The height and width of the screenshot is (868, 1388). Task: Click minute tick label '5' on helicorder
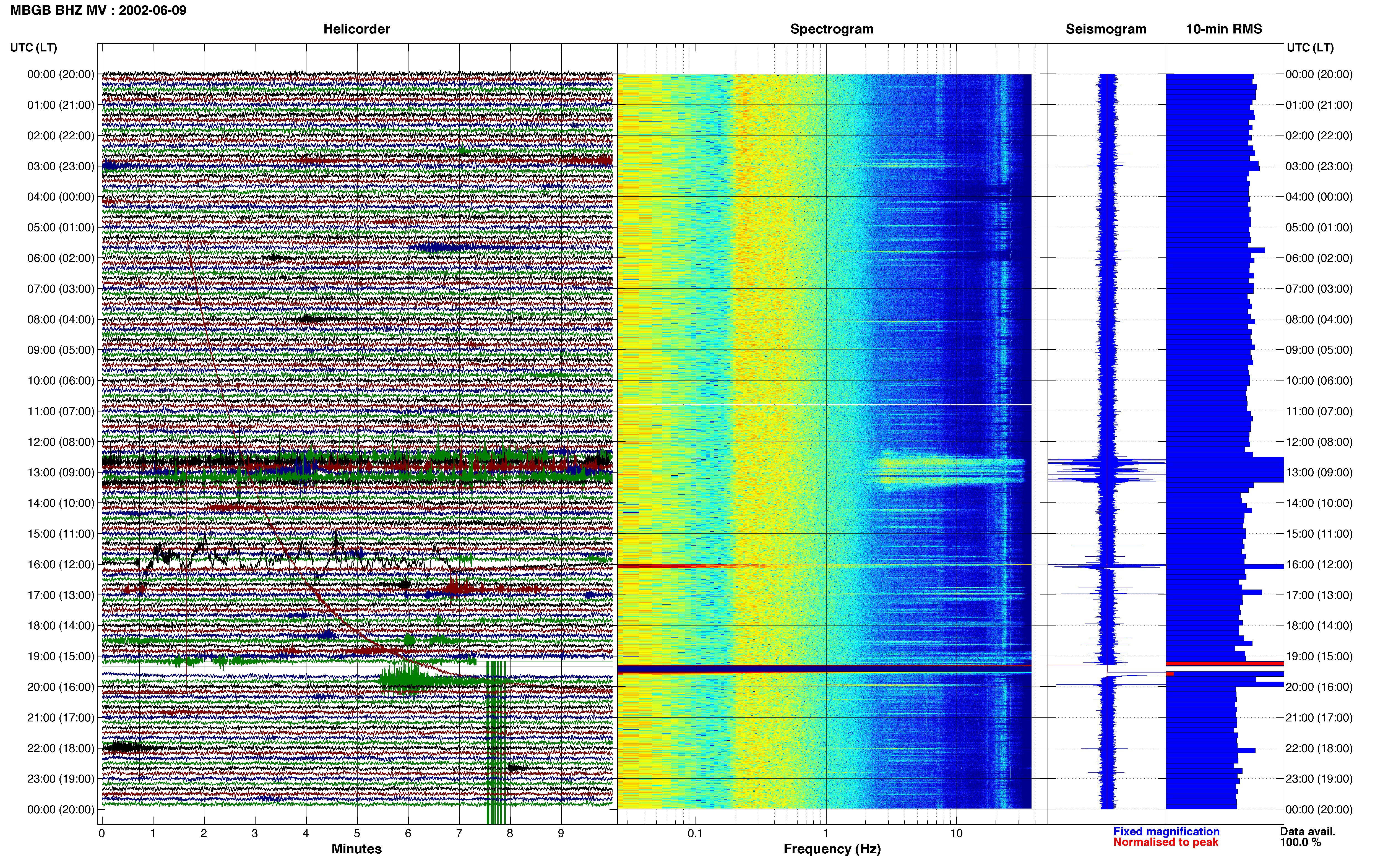click(357, 833)
